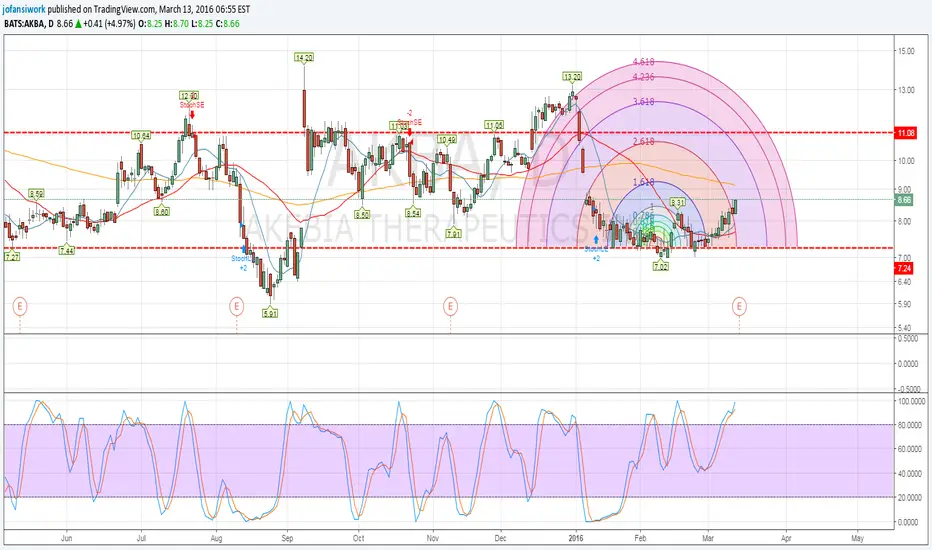
Task: Click the Feb label on time axis
Action: click(x=640, y=538)
